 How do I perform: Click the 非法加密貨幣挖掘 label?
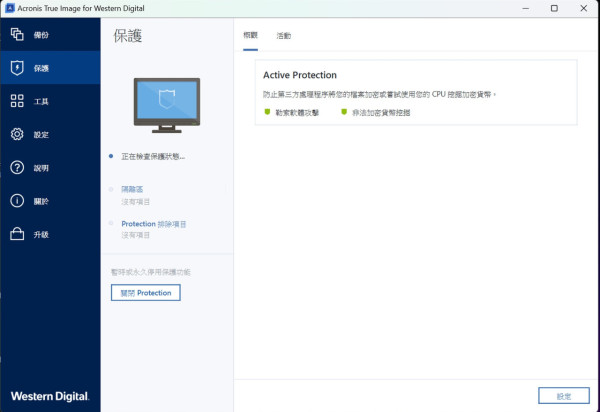click(x=381, y=112)
